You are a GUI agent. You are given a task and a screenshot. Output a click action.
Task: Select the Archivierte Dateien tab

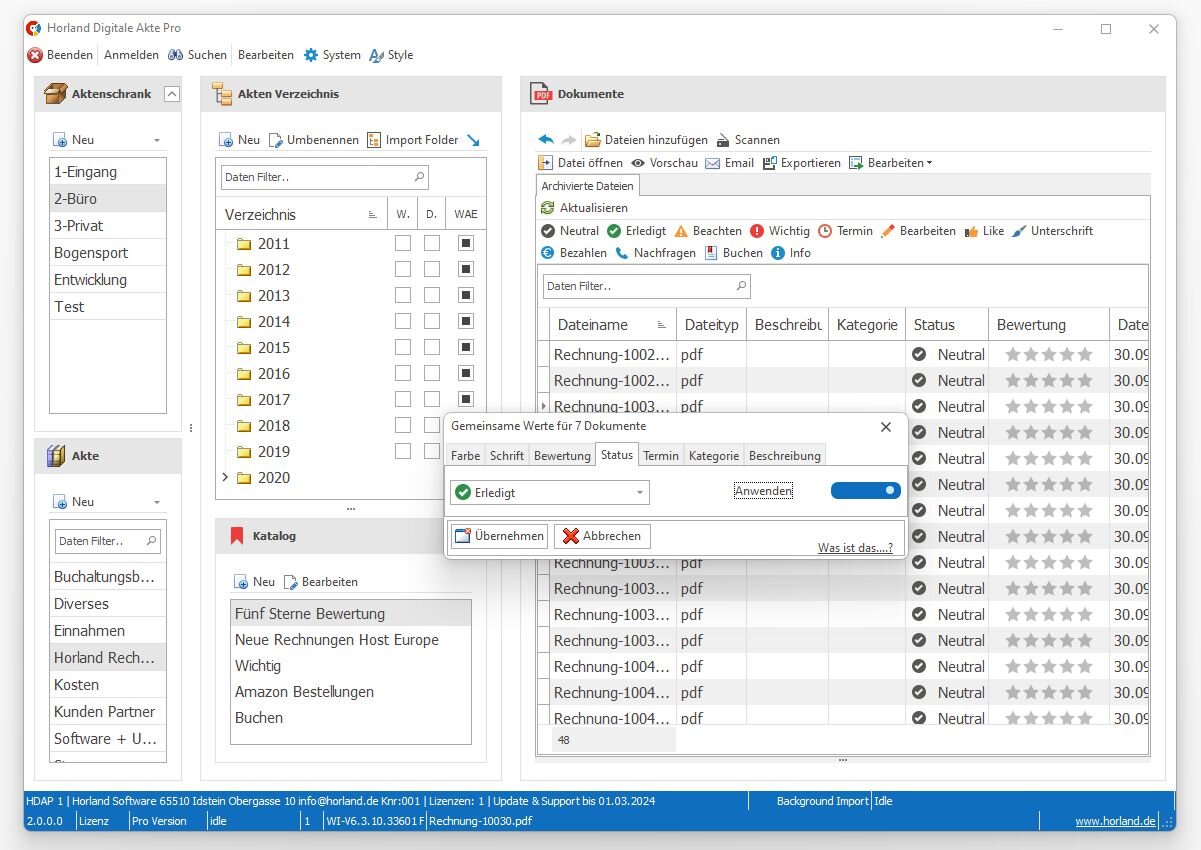pyautogui.click(x=587, y=186)
